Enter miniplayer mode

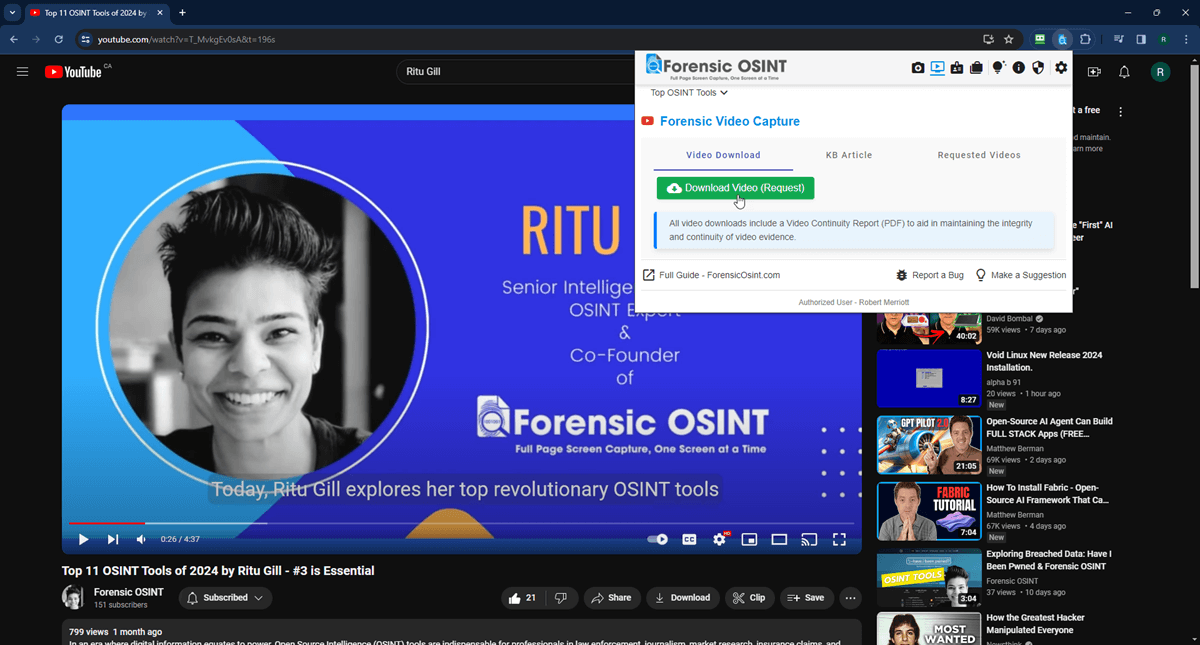click(749, 539)
